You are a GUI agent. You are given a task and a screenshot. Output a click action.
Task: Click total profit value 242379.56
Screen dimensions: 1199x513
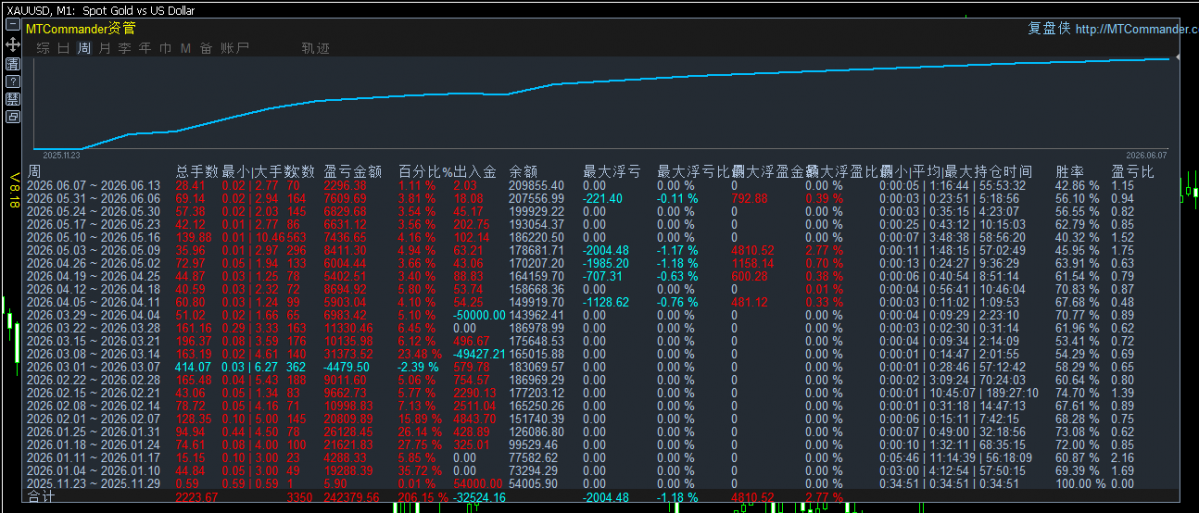point(353,498)
